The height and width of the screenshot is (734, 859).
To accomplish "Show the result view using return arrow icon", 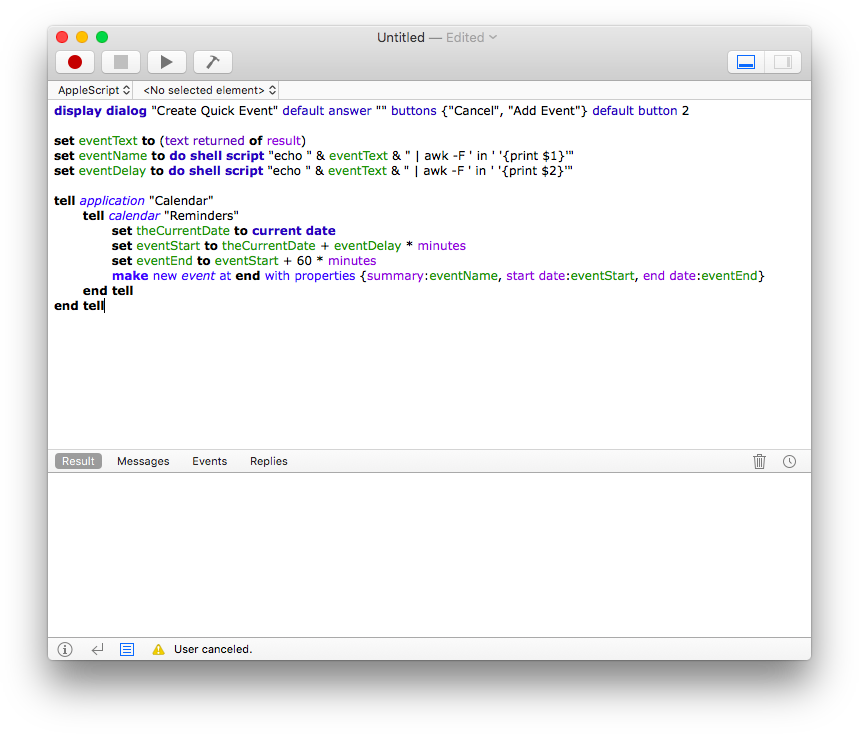I will pyautogui.click(x=97, y=649).
